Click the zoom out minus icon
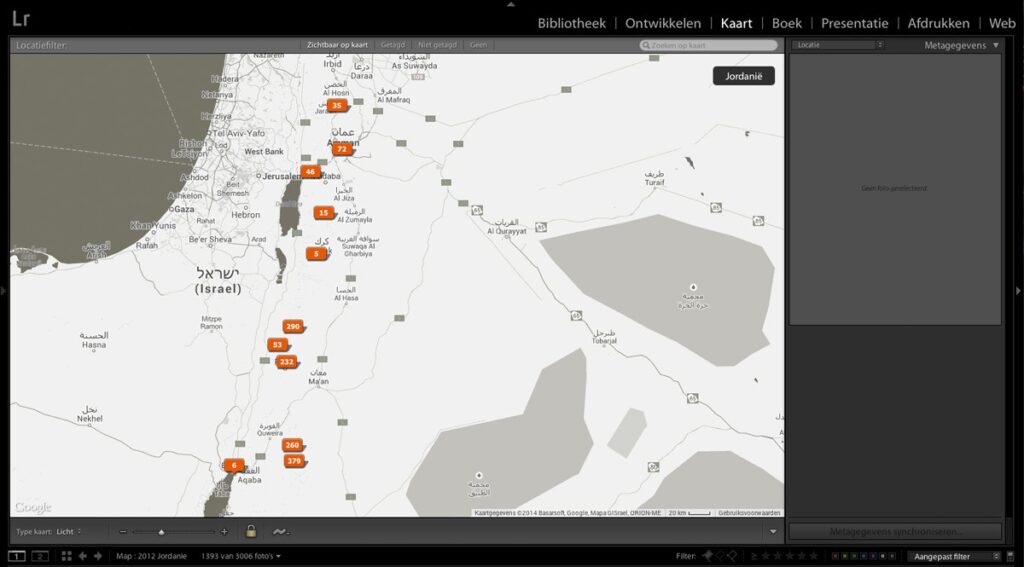 click(122, 532)
